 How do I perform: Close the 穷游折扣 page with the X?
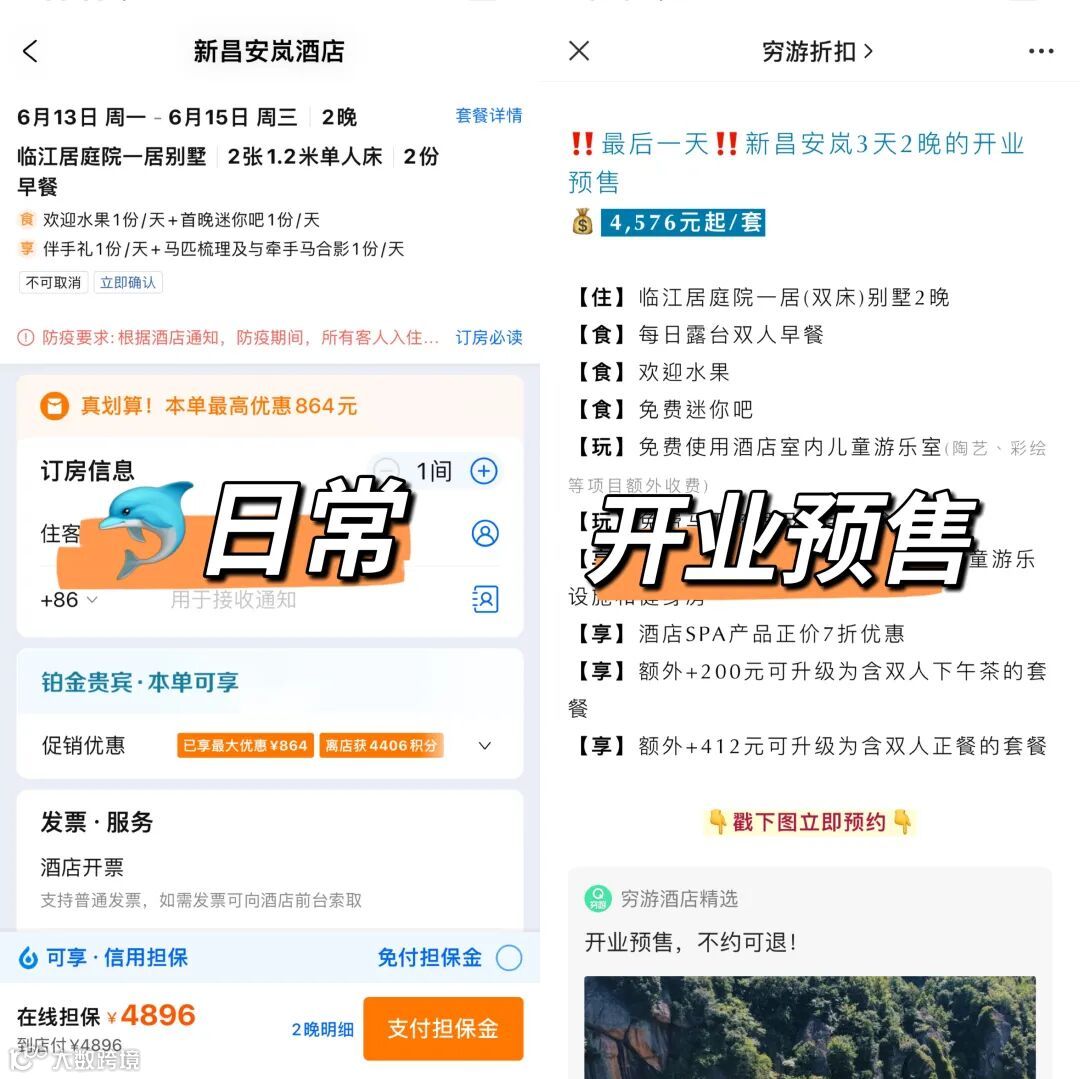pos(579,50)
